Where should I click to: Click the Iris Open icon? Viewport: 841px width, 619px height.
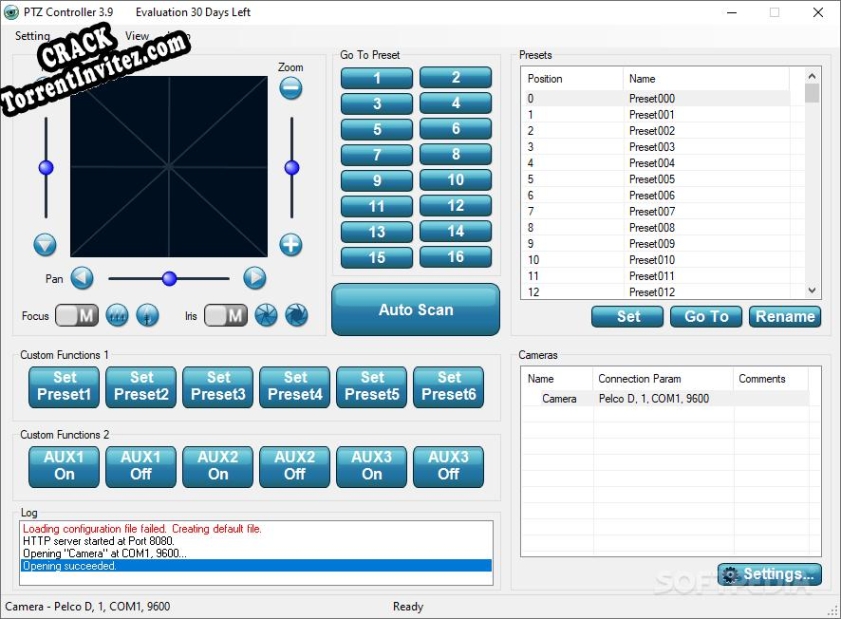(263, 315)
